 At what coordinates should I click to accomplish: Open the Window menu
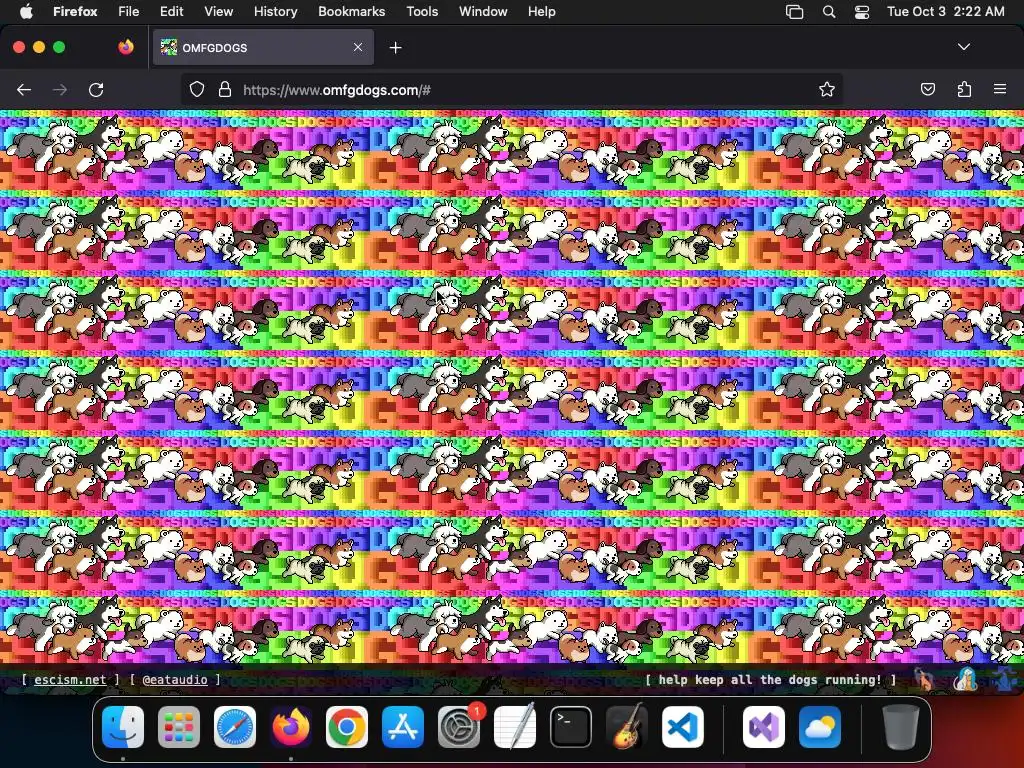pos(483,12)
